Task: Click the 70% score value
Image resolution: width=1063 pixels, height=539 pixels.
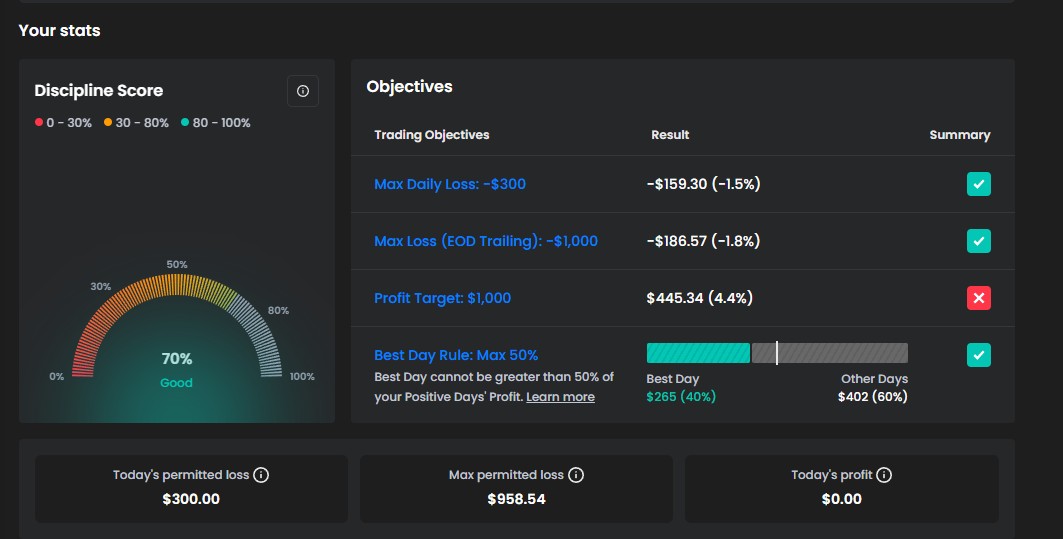Action: pos(176,359)
